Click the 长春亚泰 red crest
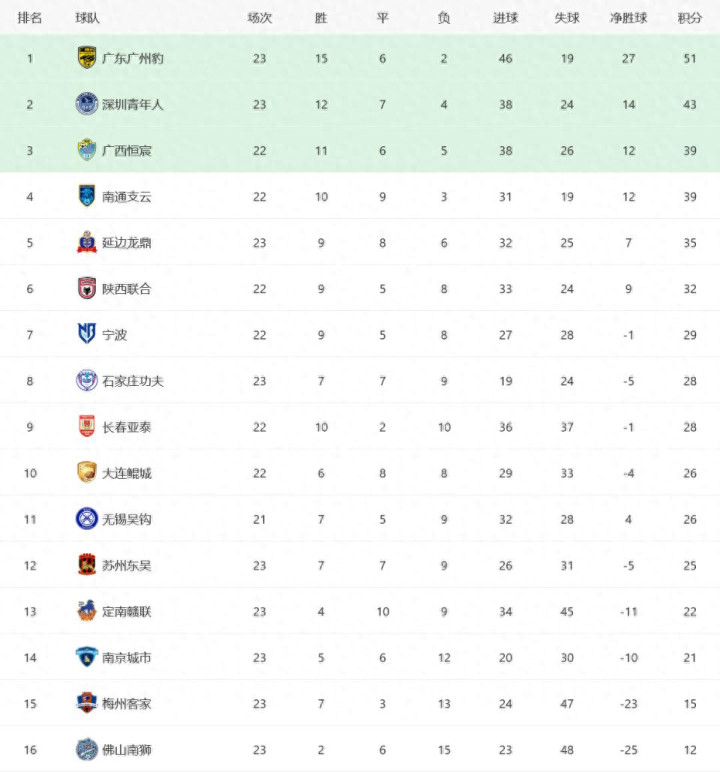This screenshot has width=720, height=772. 87,426
